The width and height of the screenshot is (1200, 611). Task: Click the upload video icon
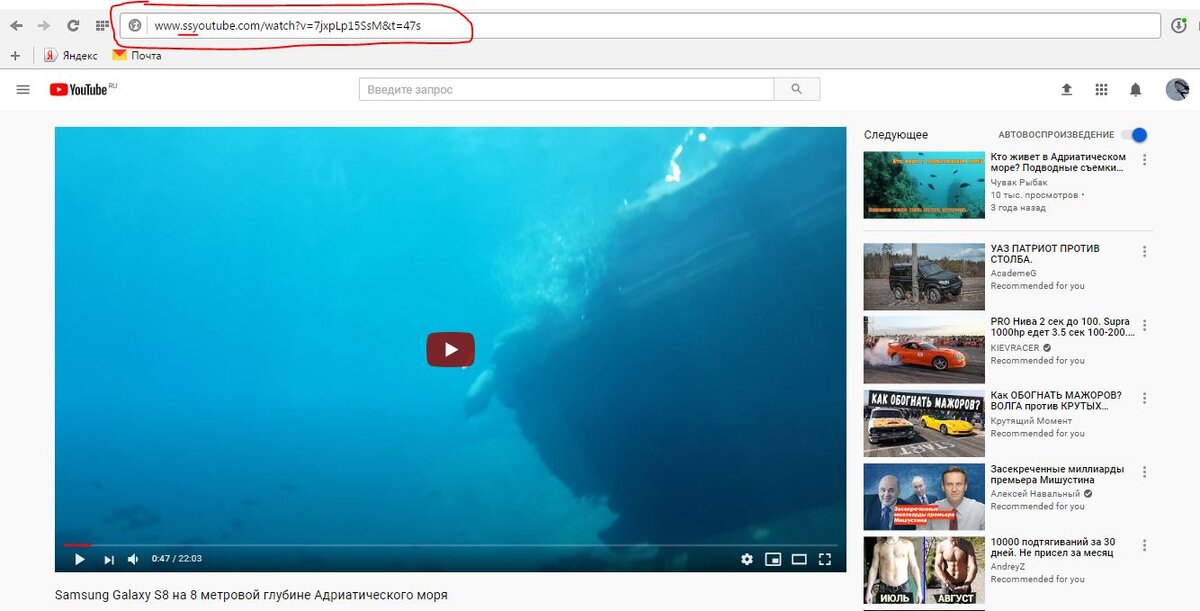[x=1066, y=90]
